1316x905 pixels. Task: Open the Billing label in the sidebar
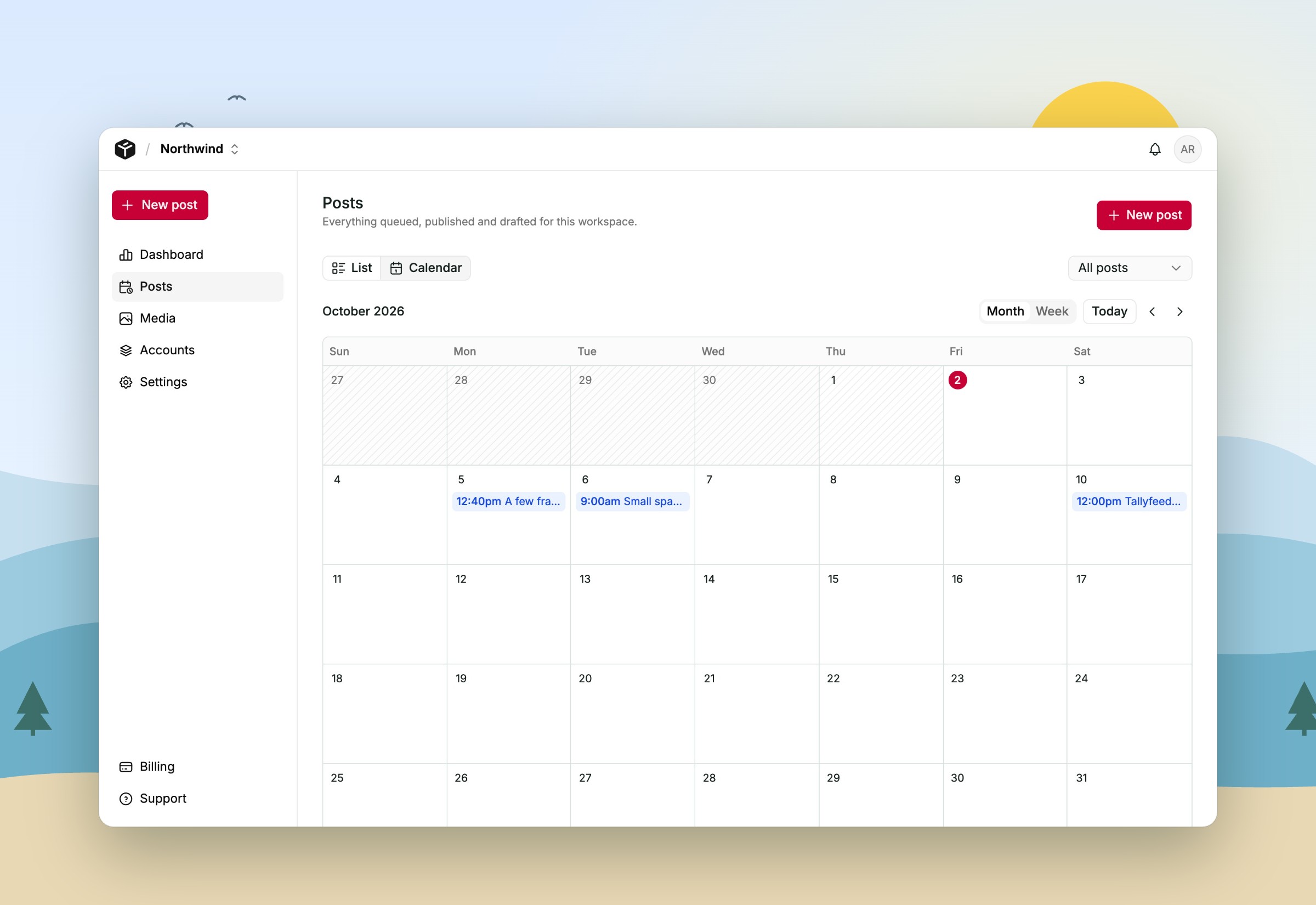pos(157,767)
